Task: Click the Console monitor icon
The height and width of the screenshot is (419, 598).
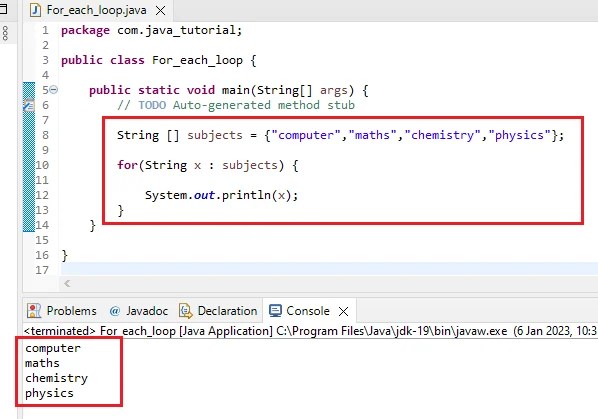Action: tap(275, 311)
